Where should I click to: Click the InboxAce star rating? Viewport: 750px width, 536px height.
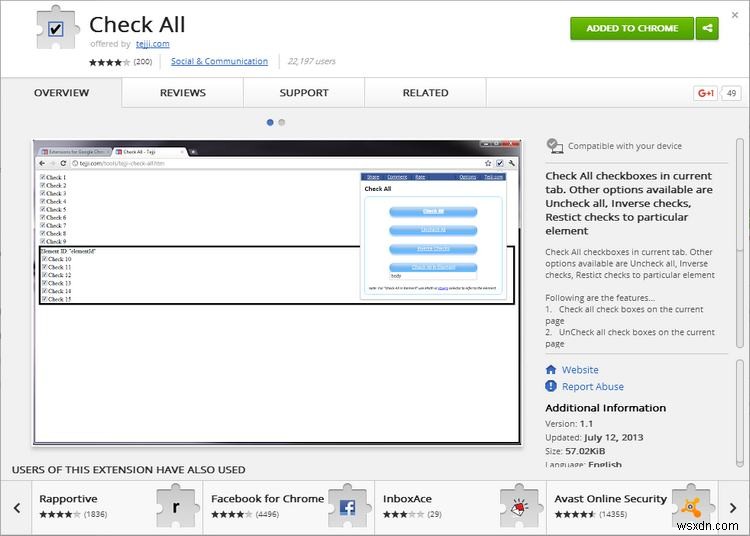[x=403, y=514]
